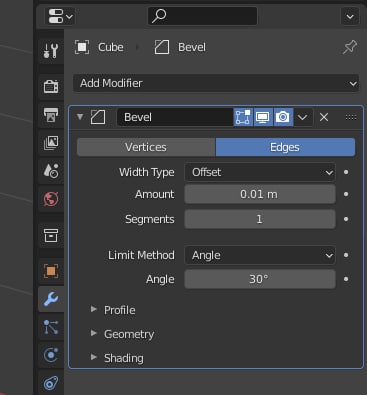367x395 pixels.
Task: Animate Width Type using its dot
Action: click(x=346, y=172)
